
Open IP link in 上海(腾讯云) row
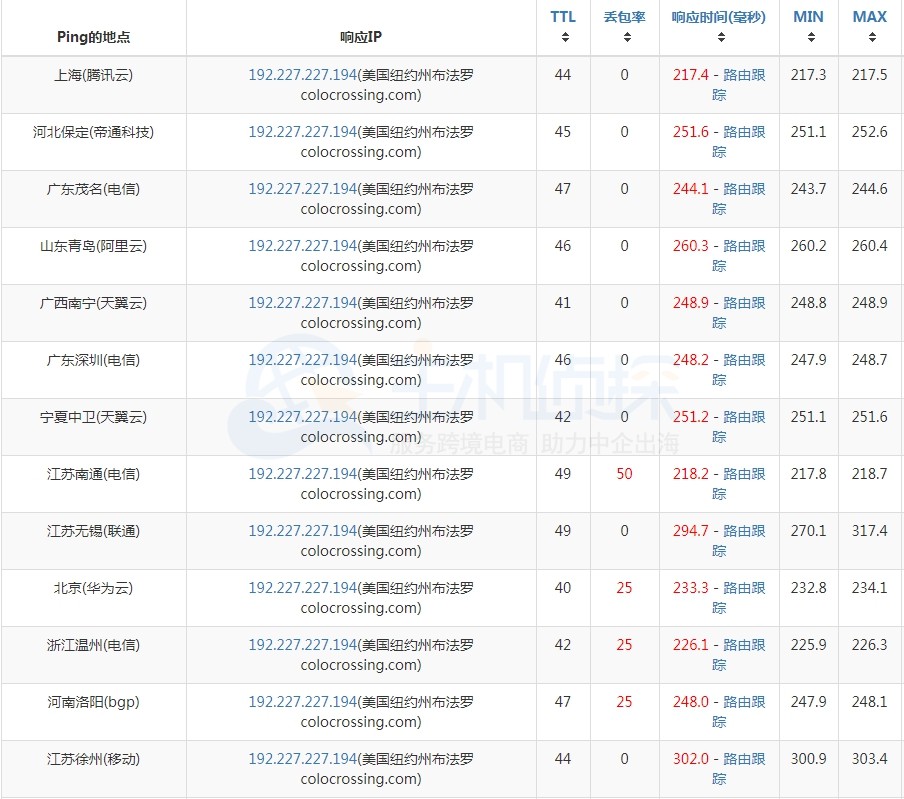click(x=303, y=75)
